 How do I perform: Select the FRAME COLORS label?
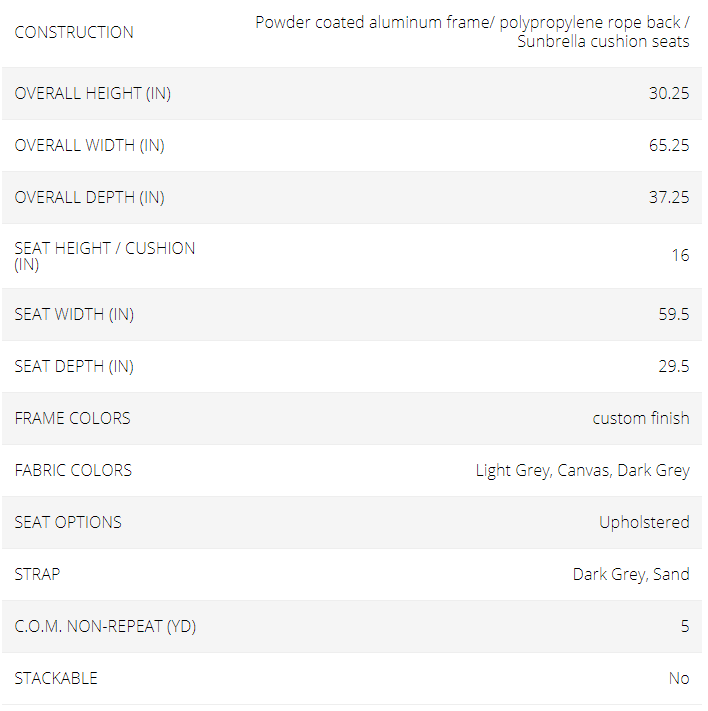[73, 419]
